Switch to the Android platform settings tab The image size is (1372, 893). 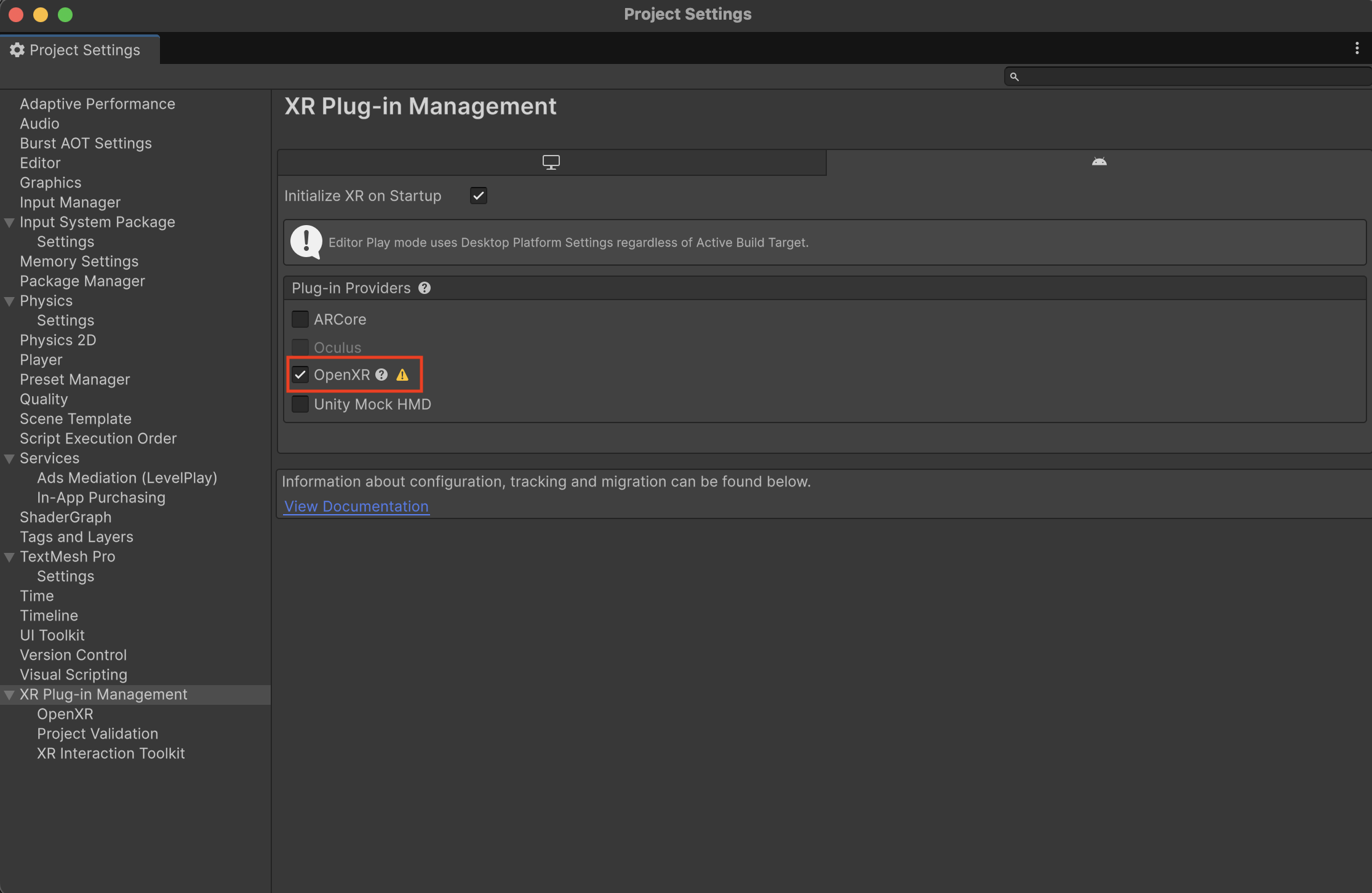point(1099,162)
